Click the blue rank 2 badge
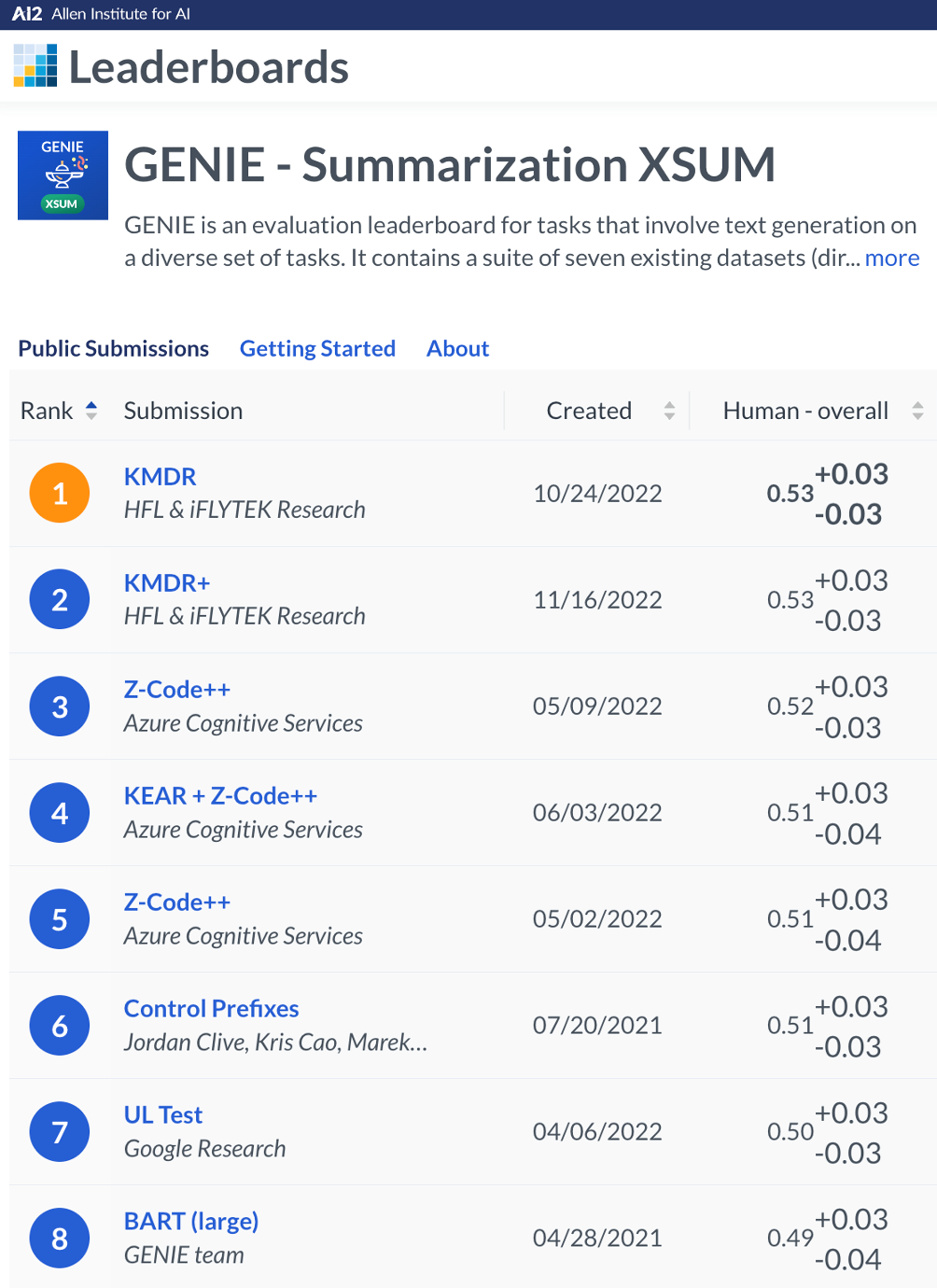 (x=60, y=599)
